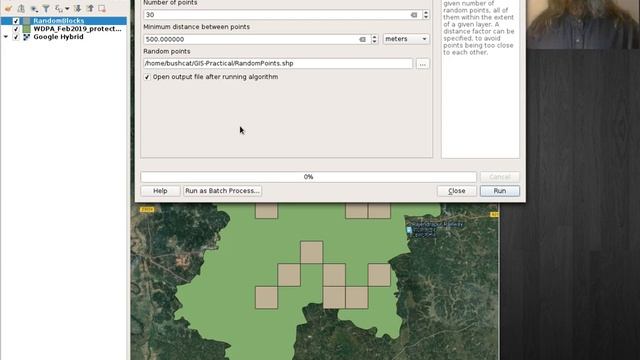Click the Filter Legend funnel icon
The height and width of the screenshot is (360, 640).
[x=46, y=8]
